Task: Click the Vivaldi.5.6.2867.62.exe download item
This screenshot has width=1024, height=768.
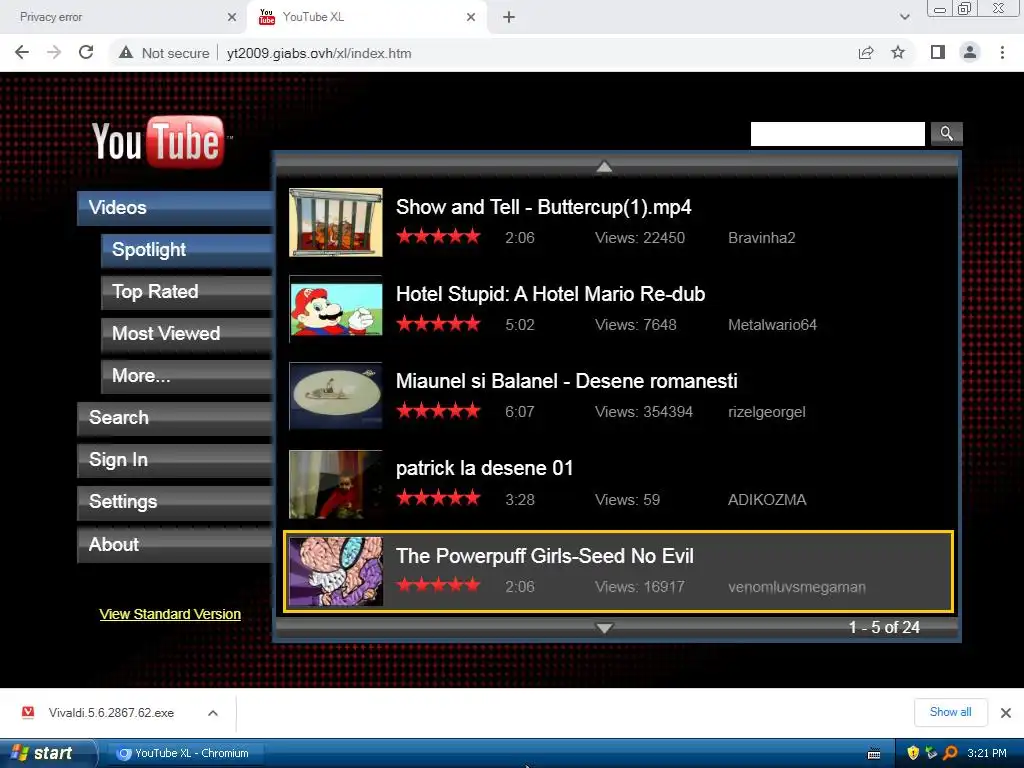Action: [x=110, y=712]
